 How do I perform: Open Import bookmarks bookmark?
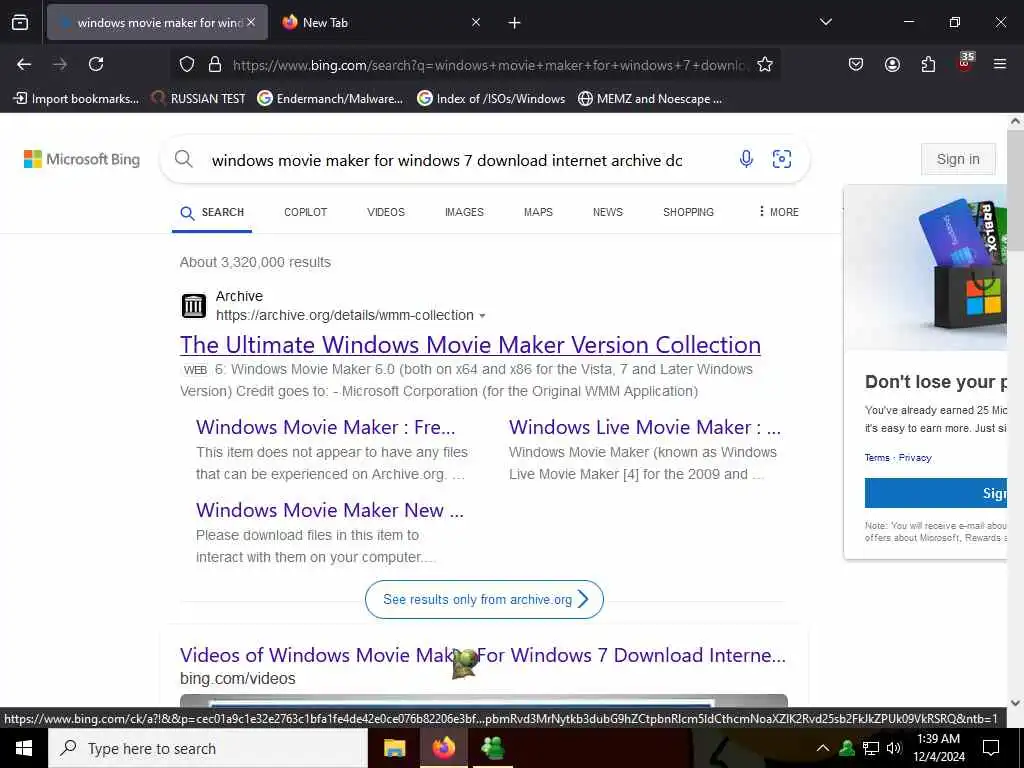(76, 99)
